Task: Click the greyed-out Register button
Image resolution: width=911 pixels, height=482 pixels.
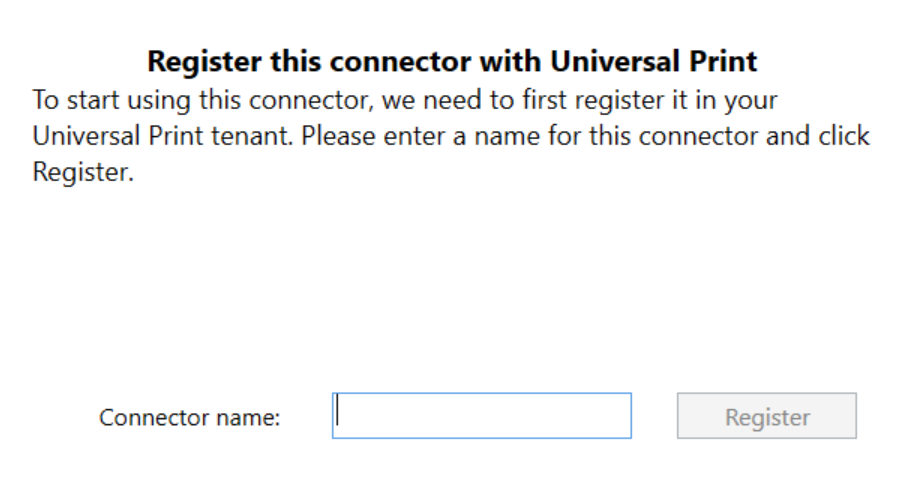Action: 766,416
